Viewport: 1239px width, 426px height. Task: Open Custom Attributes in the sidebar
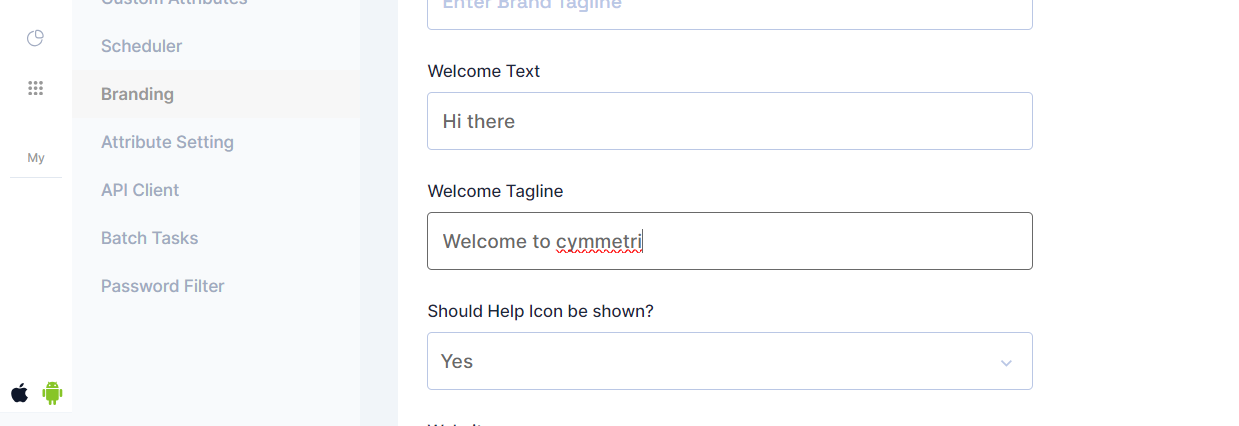click(174, 3)
